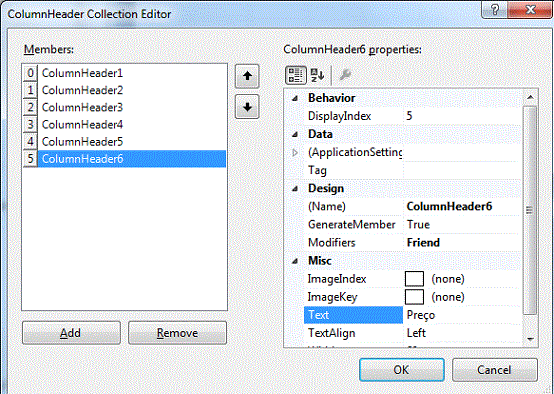The image size is (554, 394).
Task: Click the help question mark button
Action: click(x=495, y=10)
